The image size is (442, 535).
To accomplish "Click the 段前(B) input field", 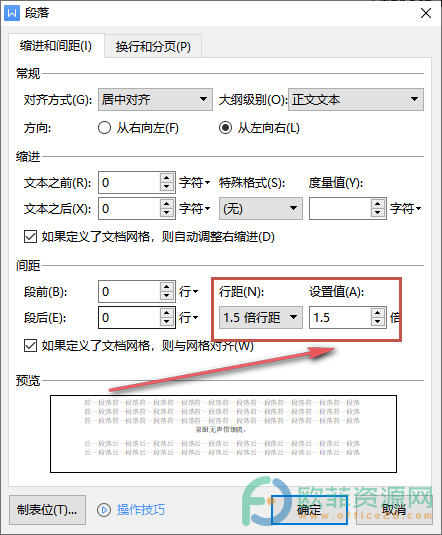I will click(129, 292).
